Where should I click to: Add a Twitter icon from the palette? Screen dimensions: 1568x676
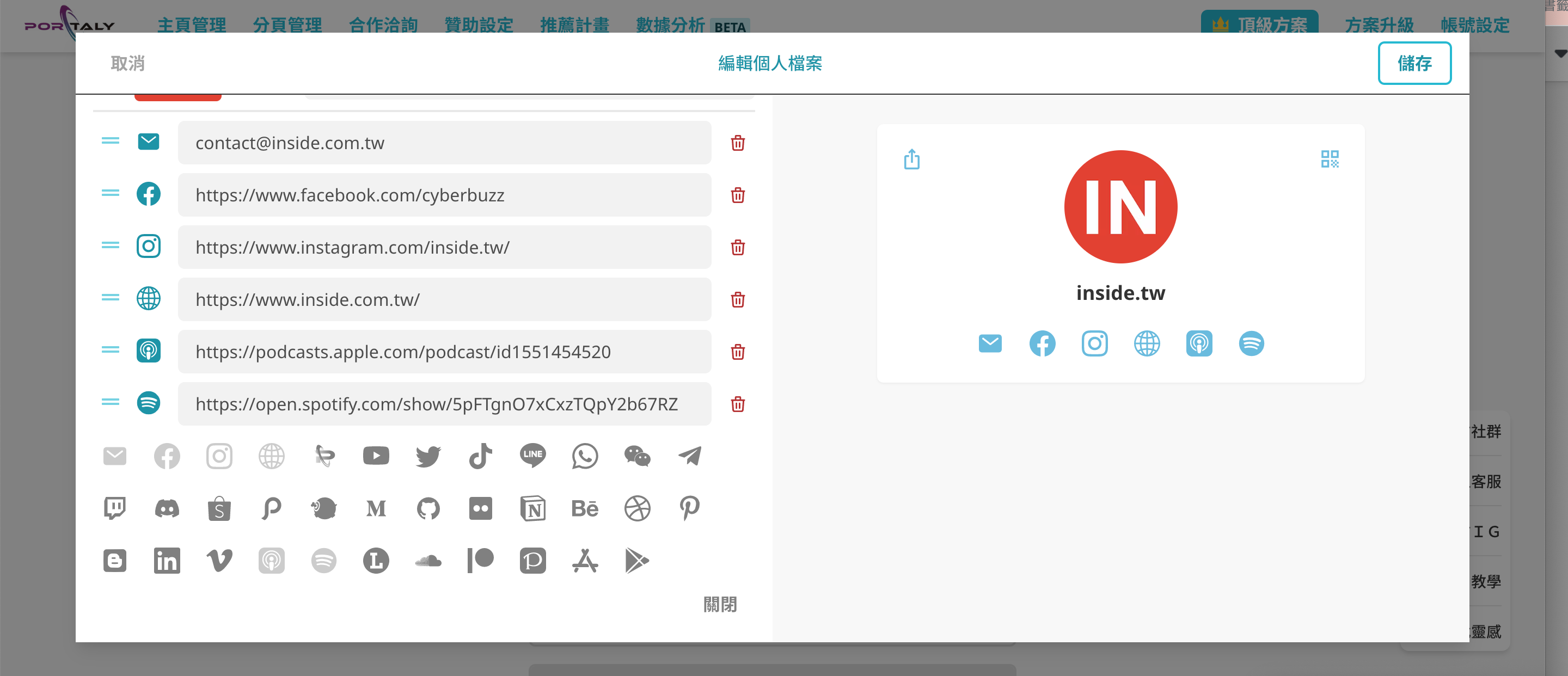[428, 456]
